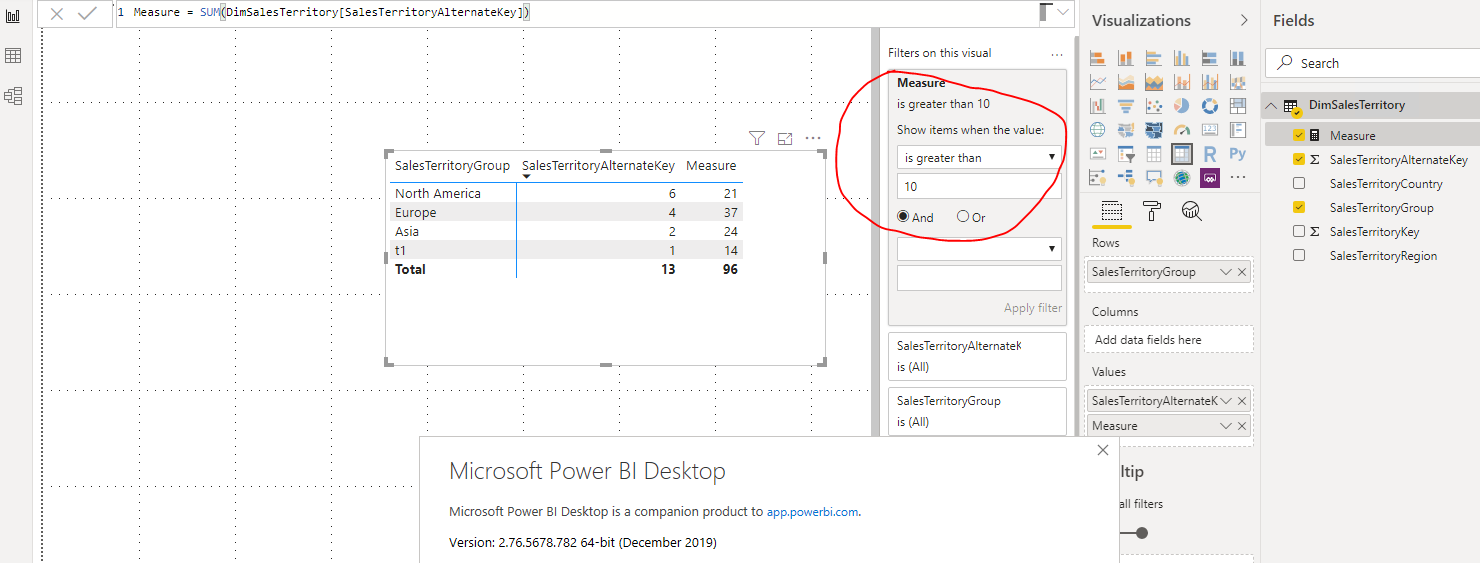The image size is (1480, 563).
Task: Open the 'is greater than' condition dropdown
Action: [979, 157]
